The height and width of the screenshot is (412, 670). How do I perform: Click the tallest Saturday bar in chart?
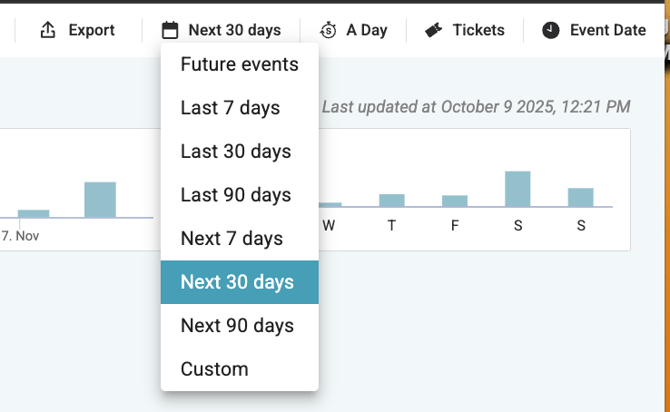[x=517, y=189]
